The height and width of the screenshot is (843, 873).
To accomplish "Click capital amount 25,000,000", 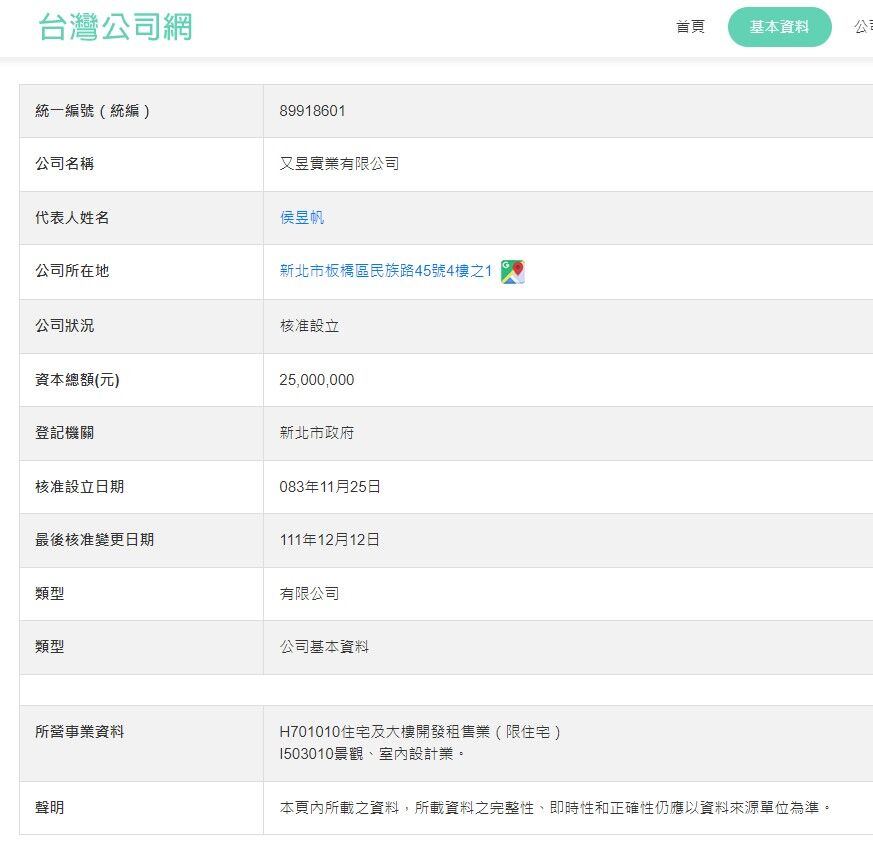I will [317, 380].
